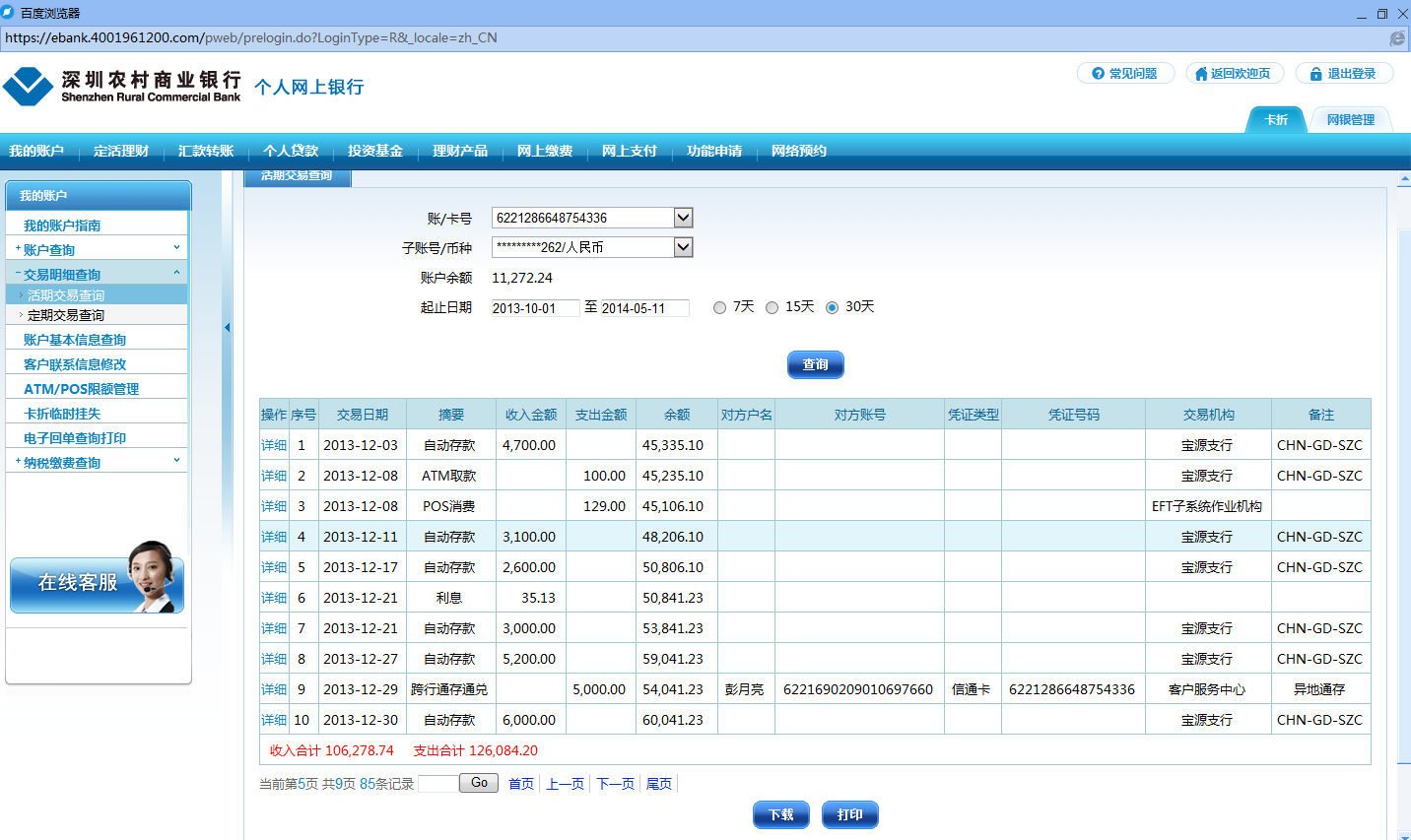Screen dimensions: 1411x840
Task: Open the 汇款转账 menu
Action: (x=206, y=151)
